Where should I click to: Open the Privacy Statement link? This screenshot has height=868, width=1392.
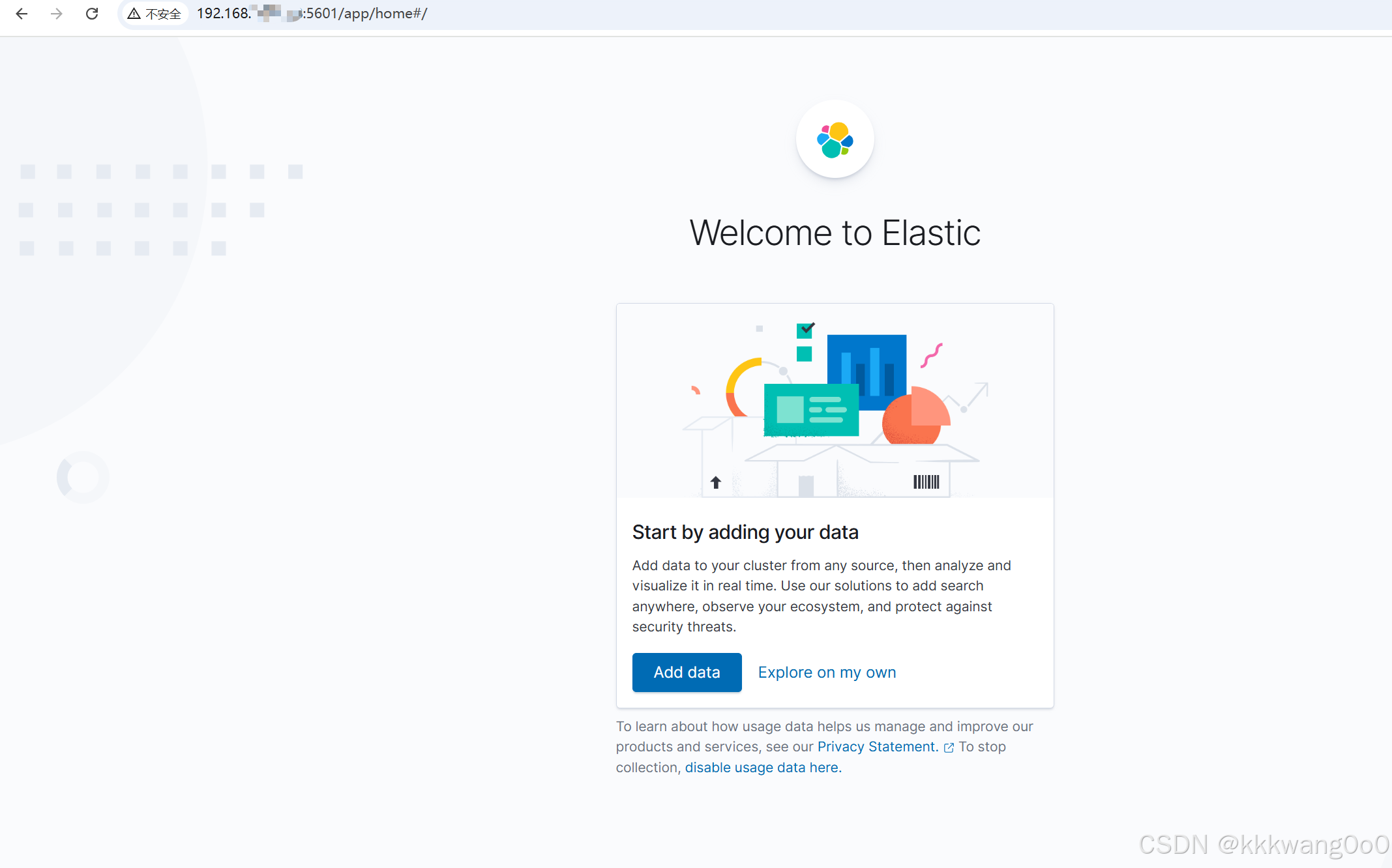(877, 747)
